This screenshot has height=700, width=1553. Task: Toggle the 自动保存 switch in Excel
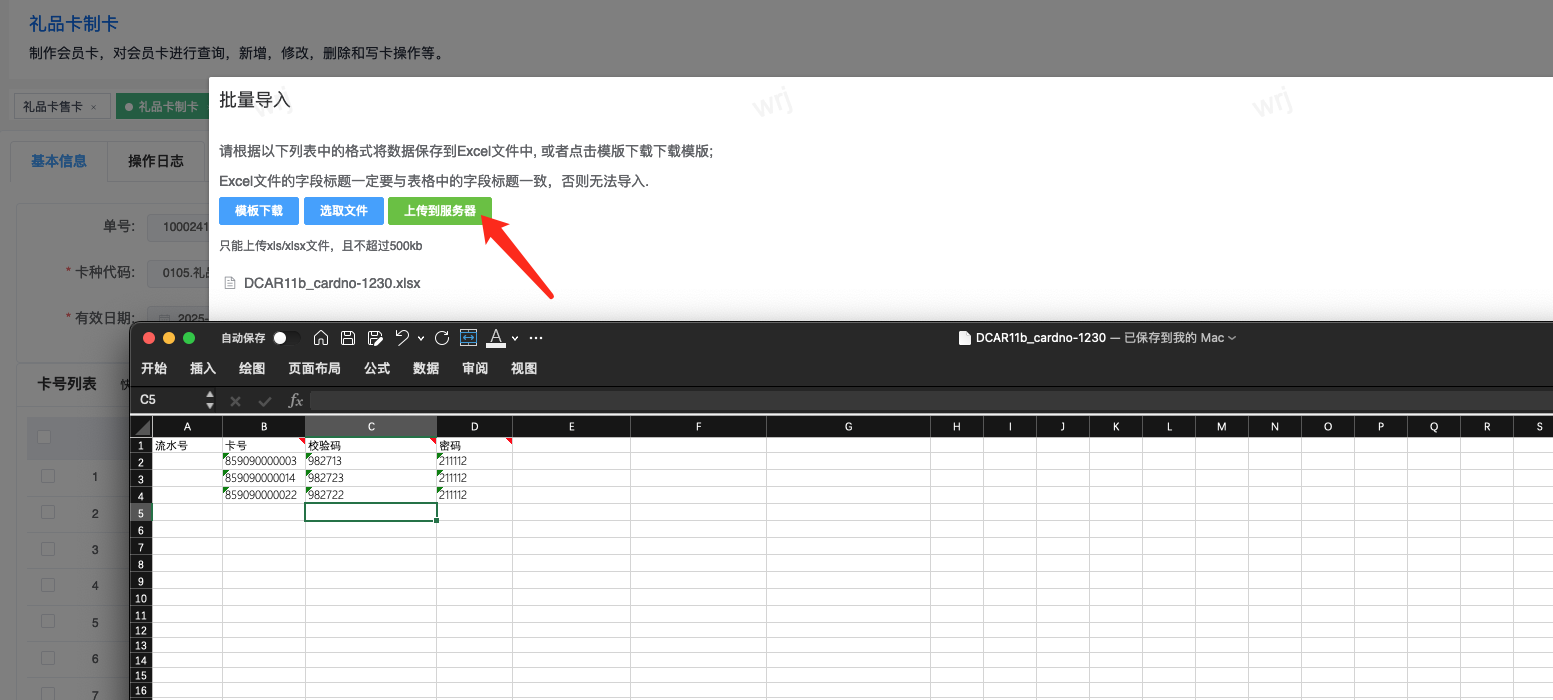click(x=287, y=338)
